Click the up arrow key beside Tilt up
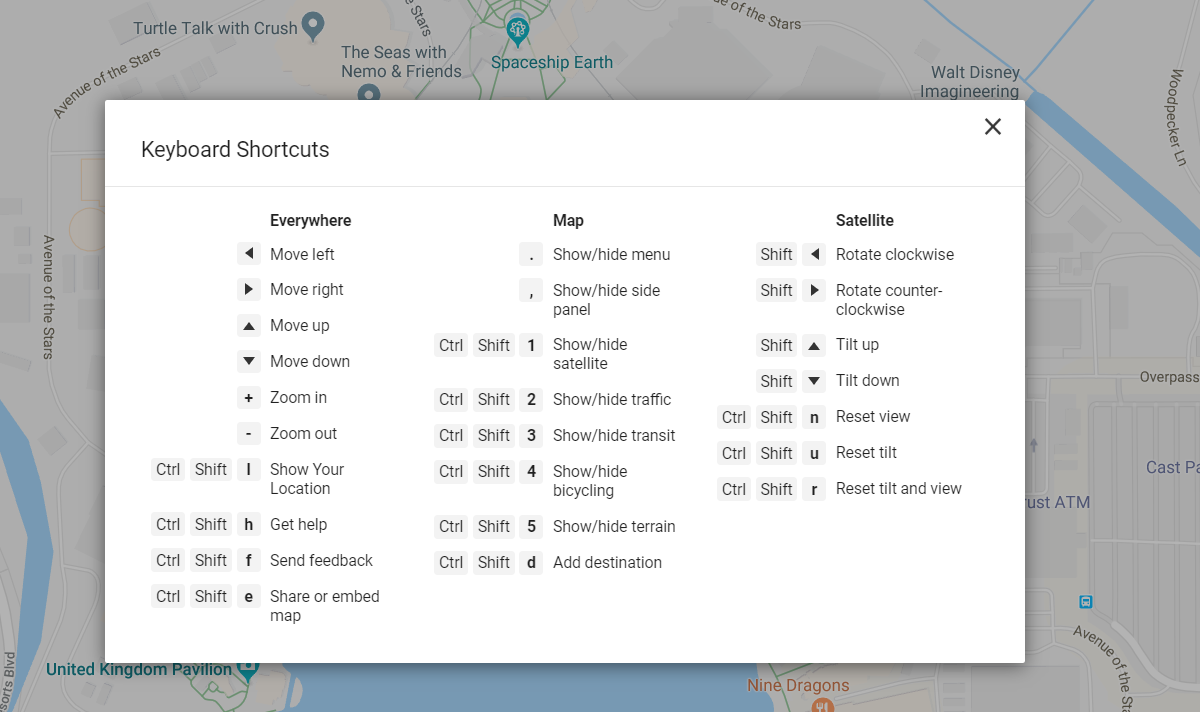This screenshot has width=1200, height=712. tap(814, 345)
